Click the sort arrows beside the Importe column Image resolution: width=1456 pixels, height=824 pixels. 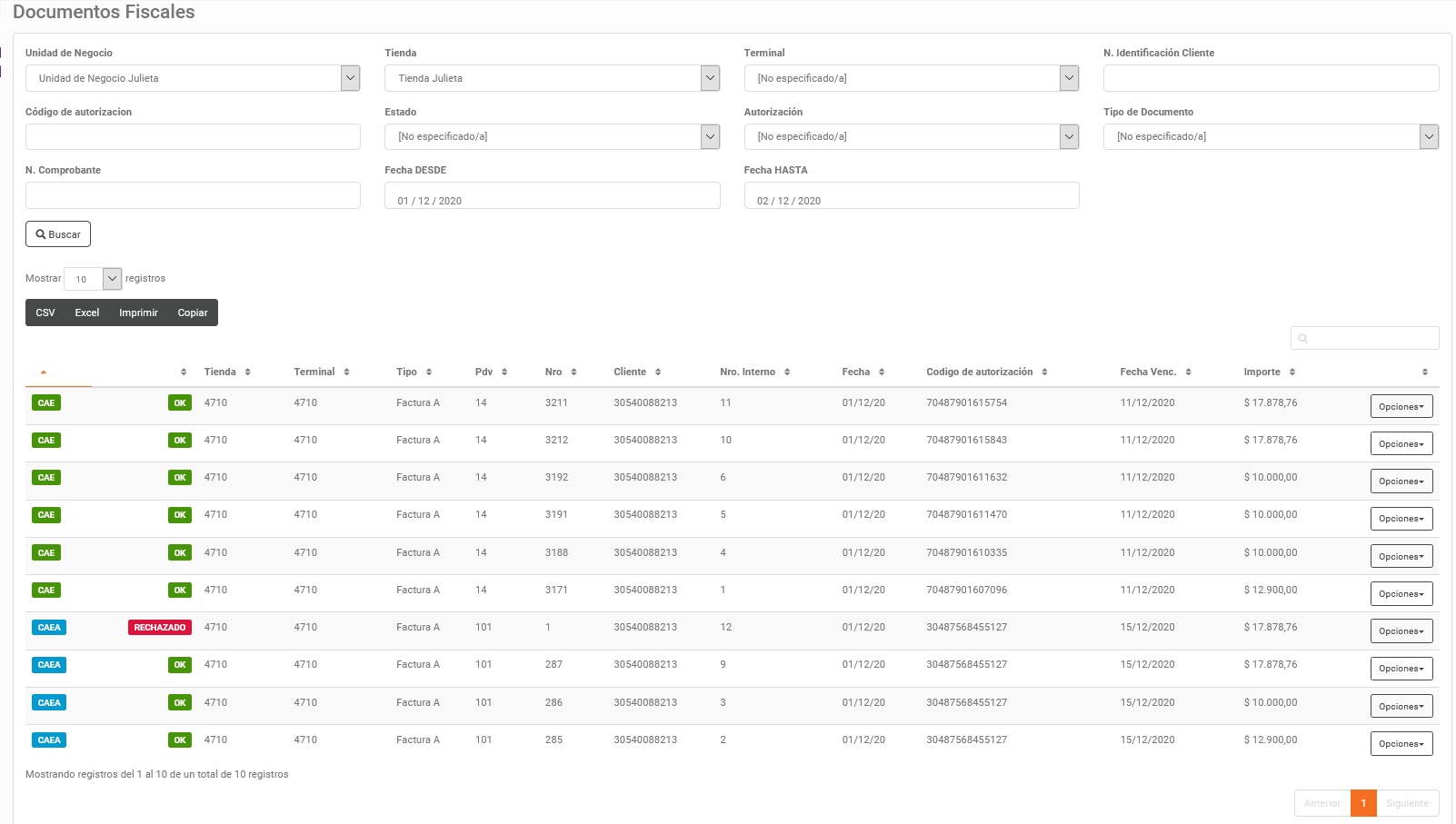(1291, 372)
